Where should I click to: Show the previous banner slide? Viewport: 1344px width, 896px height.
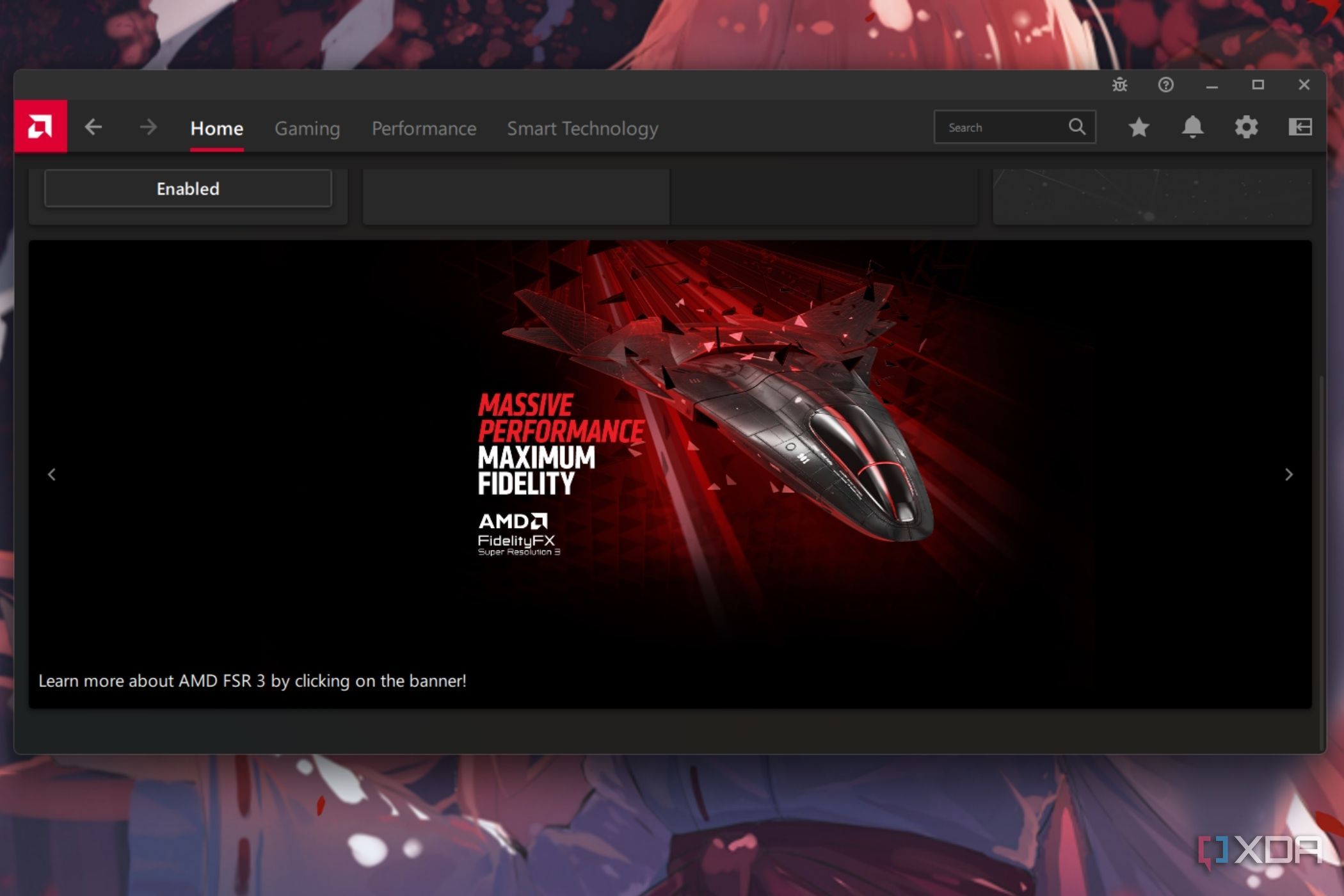pyautogui.click(x=52, y=474)
